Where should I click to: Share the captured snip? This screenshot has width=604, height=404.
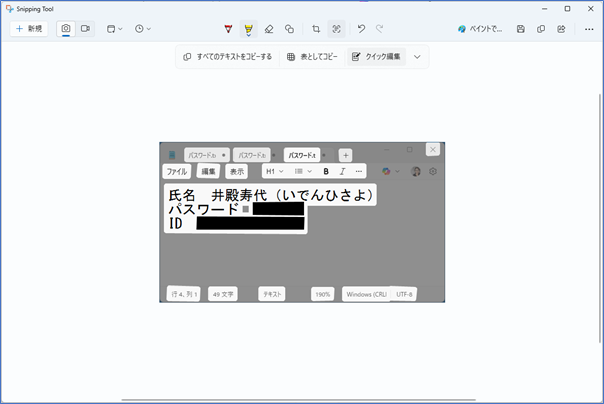coord(561,29)
